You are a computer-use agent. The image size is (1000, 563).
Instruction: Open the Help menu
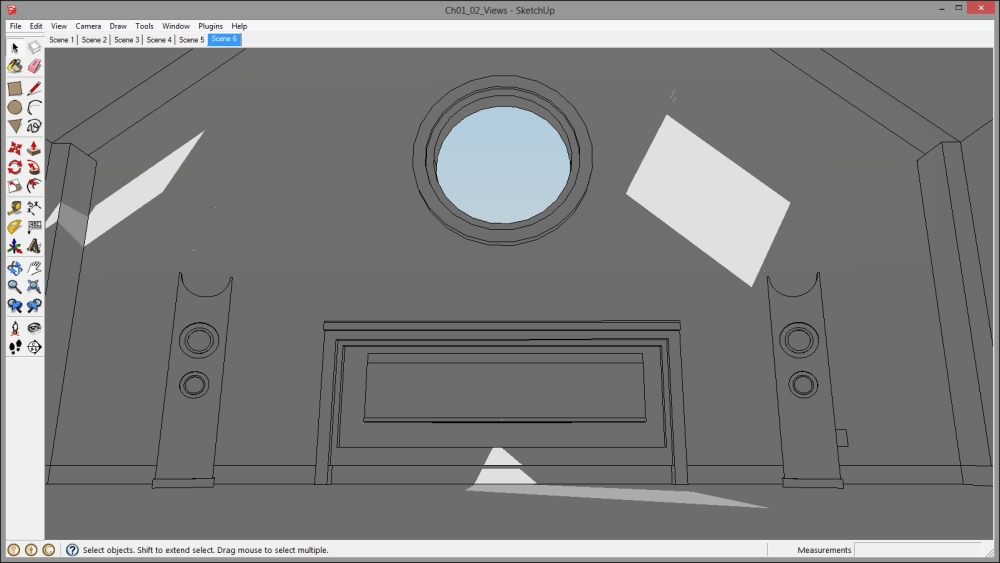pos(239,26)
